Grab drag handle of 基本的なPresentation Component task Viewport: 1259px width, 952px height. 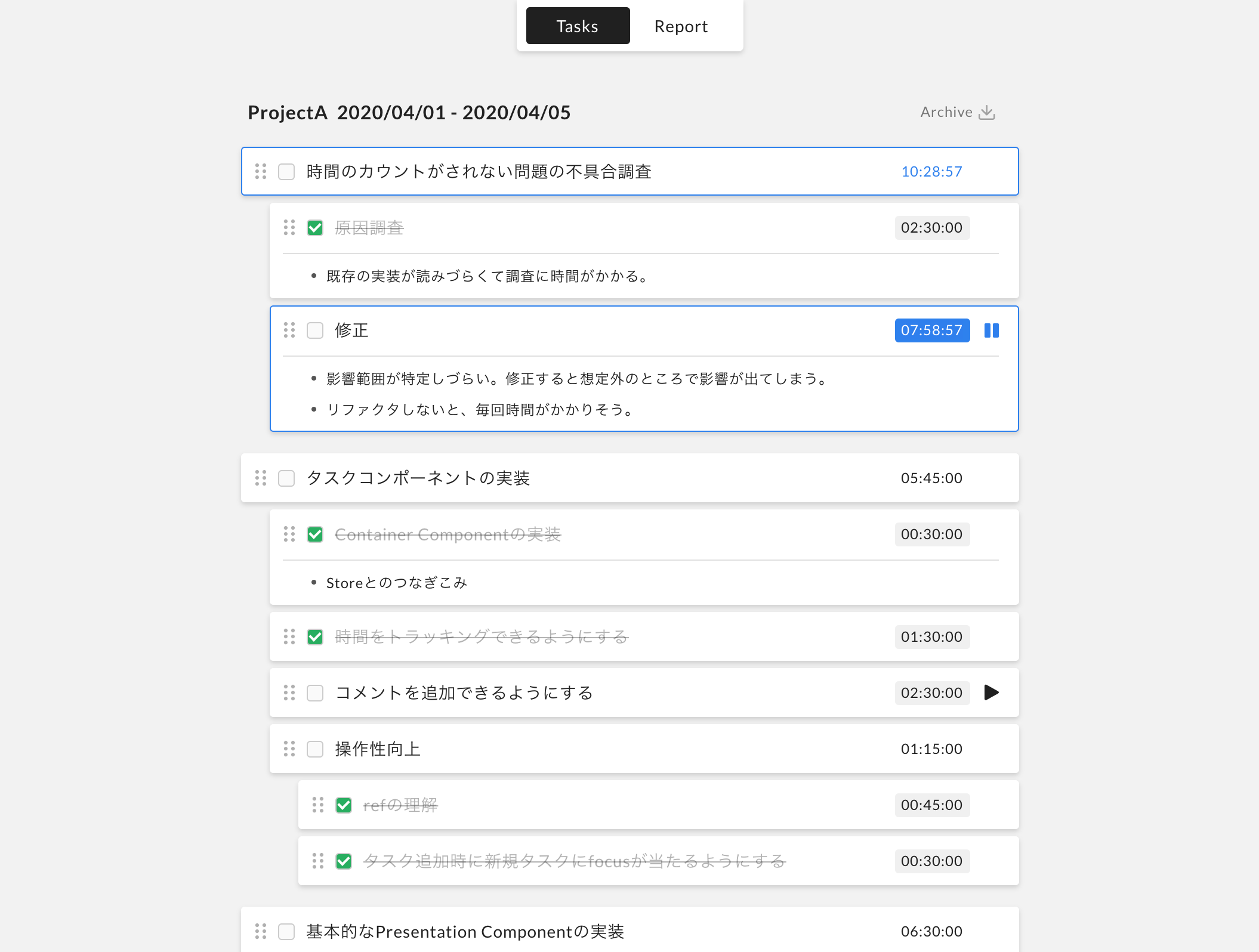(261, 931)
